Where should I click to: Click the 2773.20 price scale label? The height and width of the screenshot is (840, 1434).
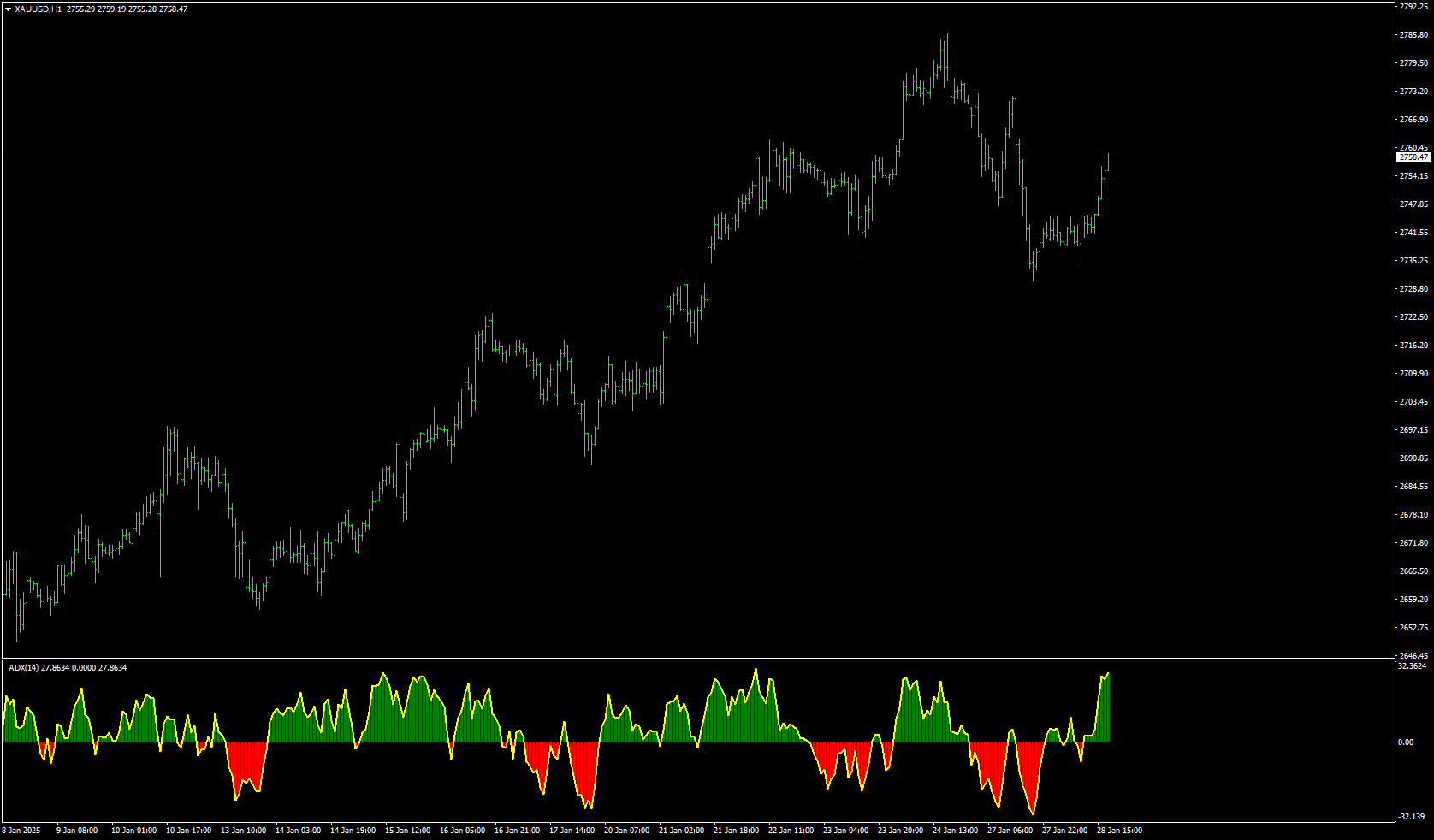coord(1413,92)
